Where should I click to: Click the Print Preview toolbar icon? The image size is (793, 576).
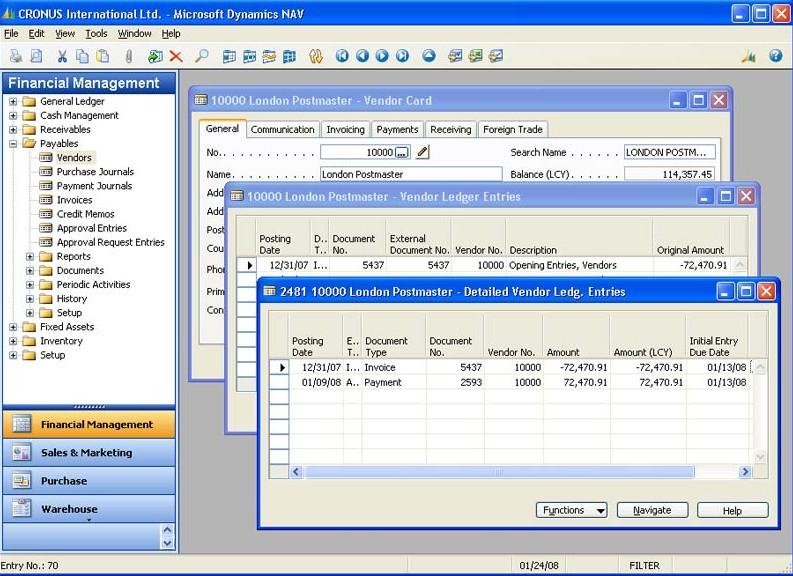[36, 56]
